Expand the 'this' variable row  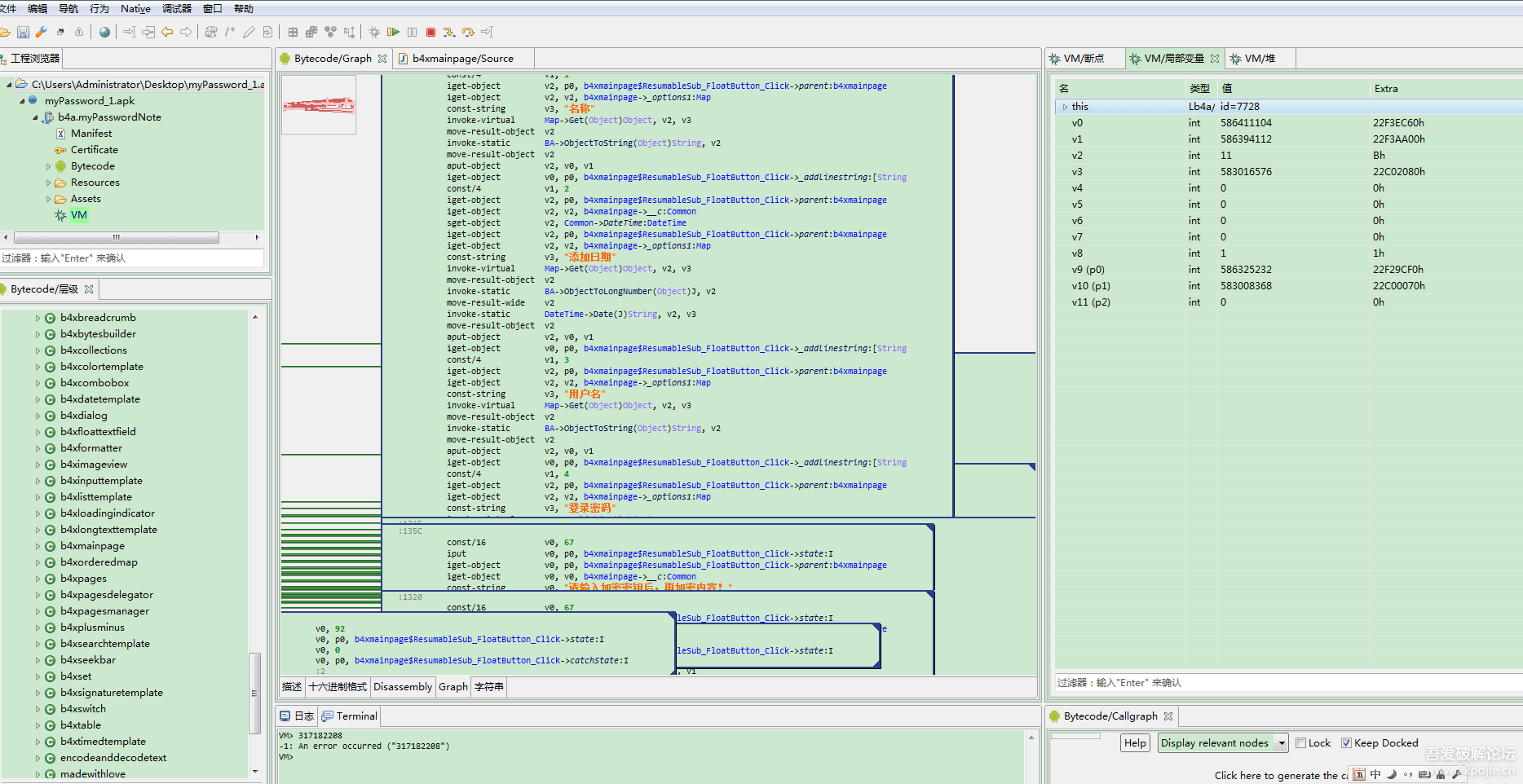coord(1065,107)
